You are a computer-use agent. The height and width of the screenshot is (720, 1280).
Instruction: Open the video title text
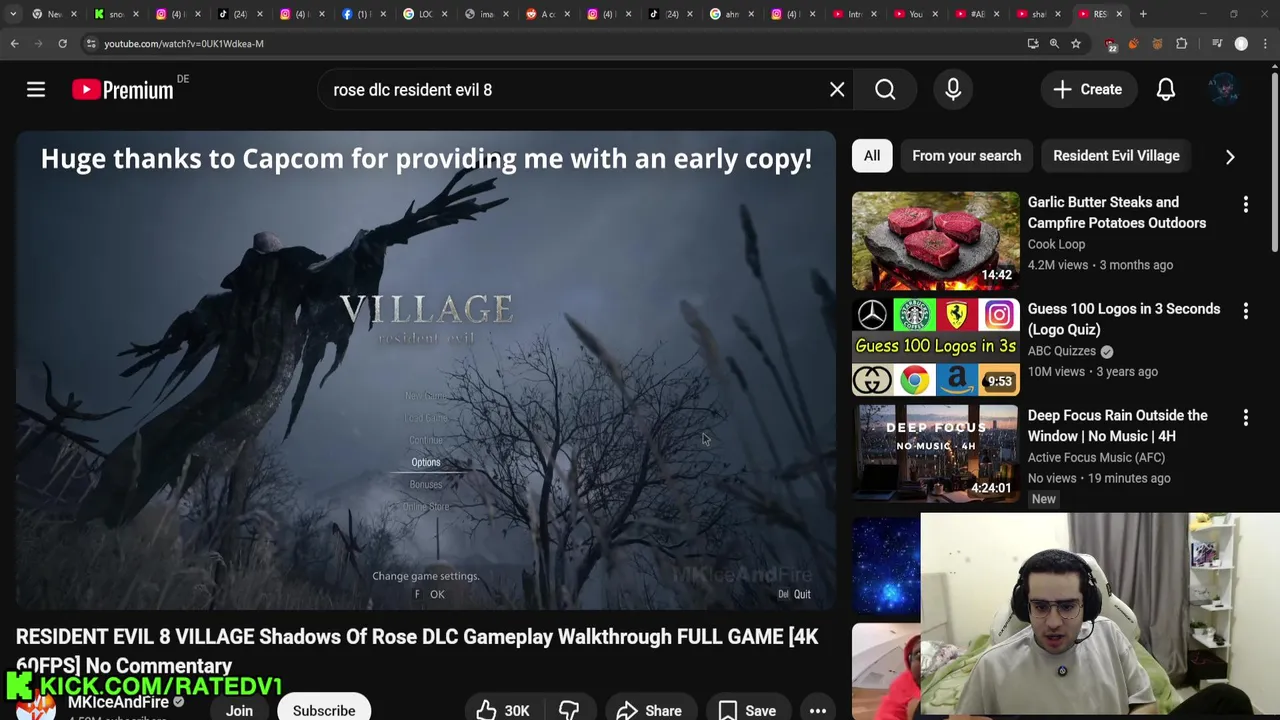[417, 651]
